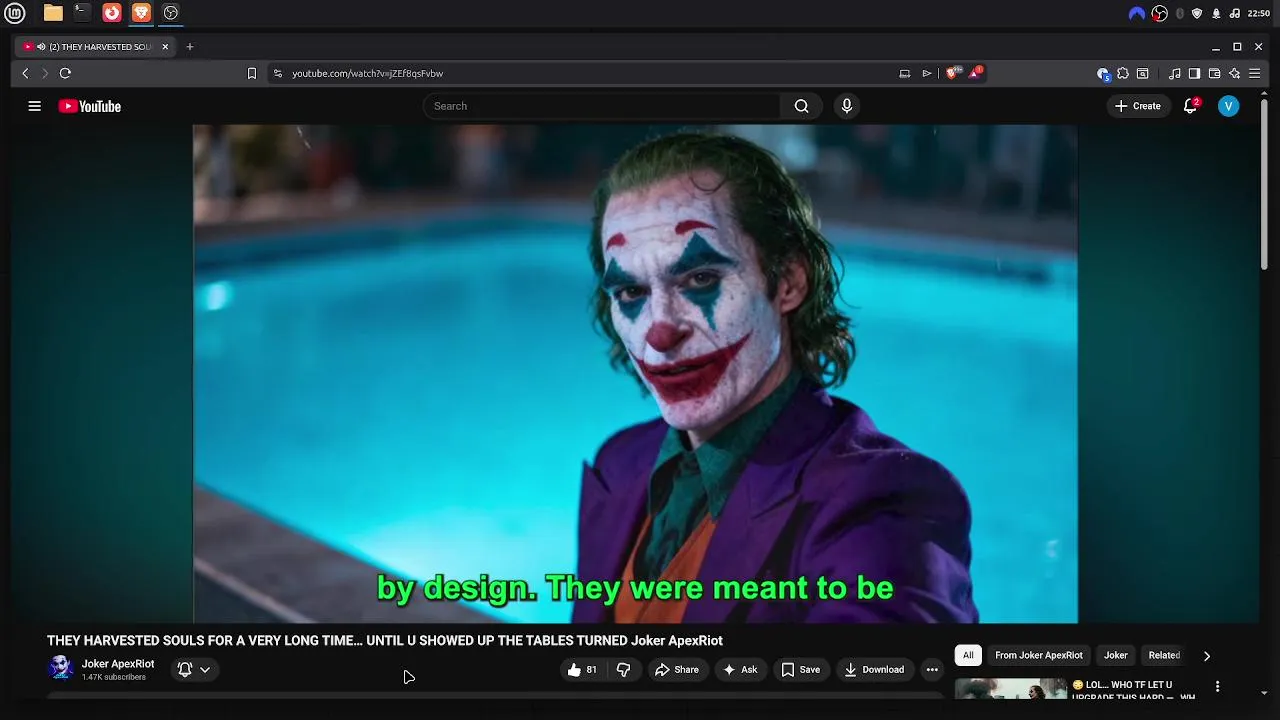Select From Joker ApexRiot chip
Viewport: 1280px width, 720px height.
click(1039, 656)
